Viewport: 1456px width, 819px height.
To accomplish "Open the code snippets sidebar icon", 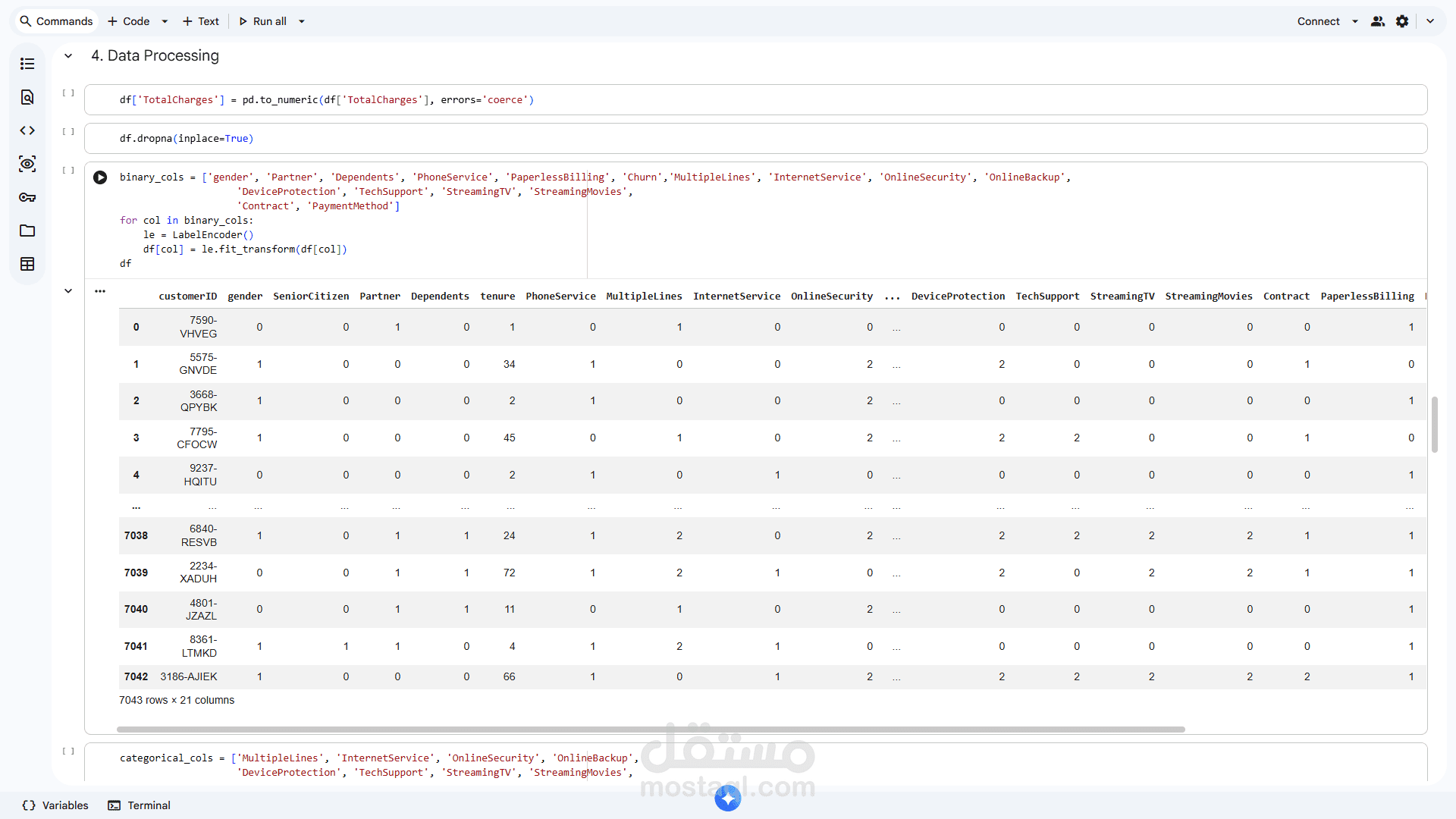I will tap(27, 130).
